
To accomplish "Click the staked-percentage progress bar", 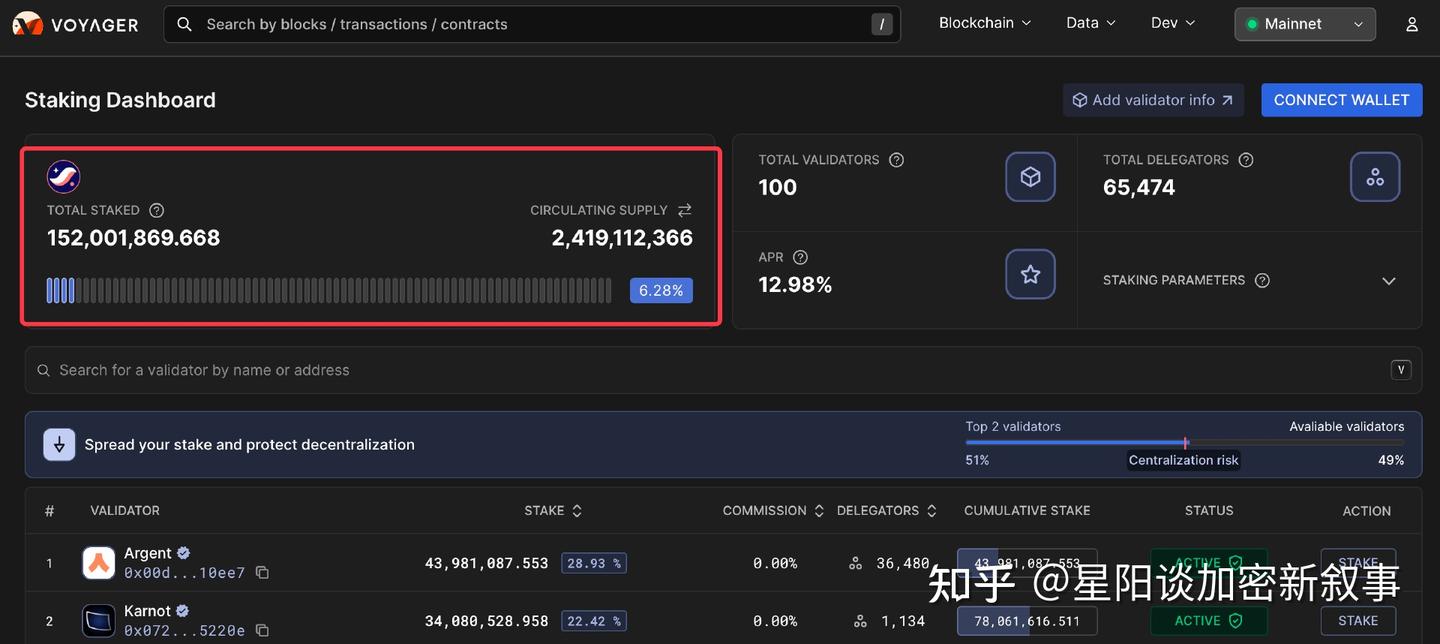I will pyautogui.click(x=329, y=291).
